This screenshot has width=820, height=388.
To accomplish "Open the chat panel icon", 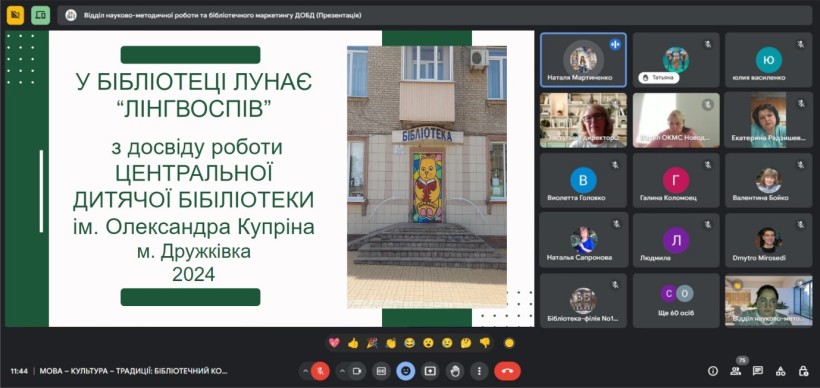I will (758, 371).
